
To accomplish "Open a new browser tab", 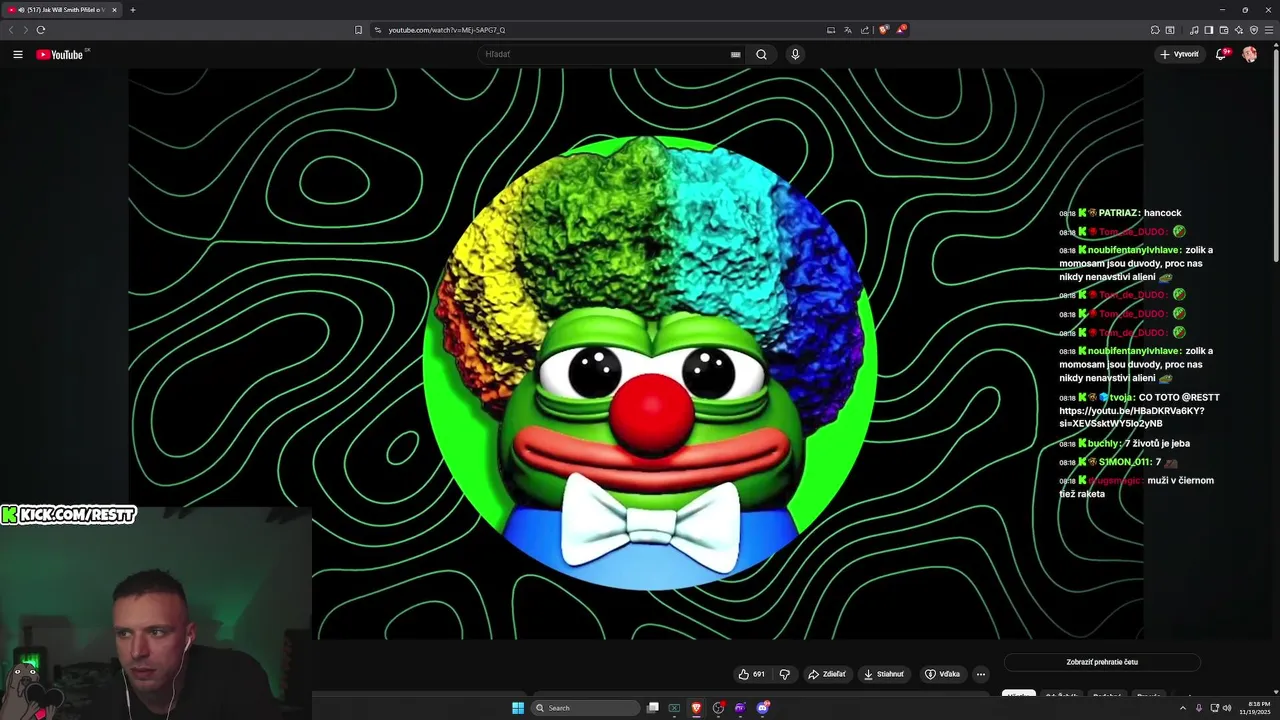I will pyautogui.click(x=133, y=10).
